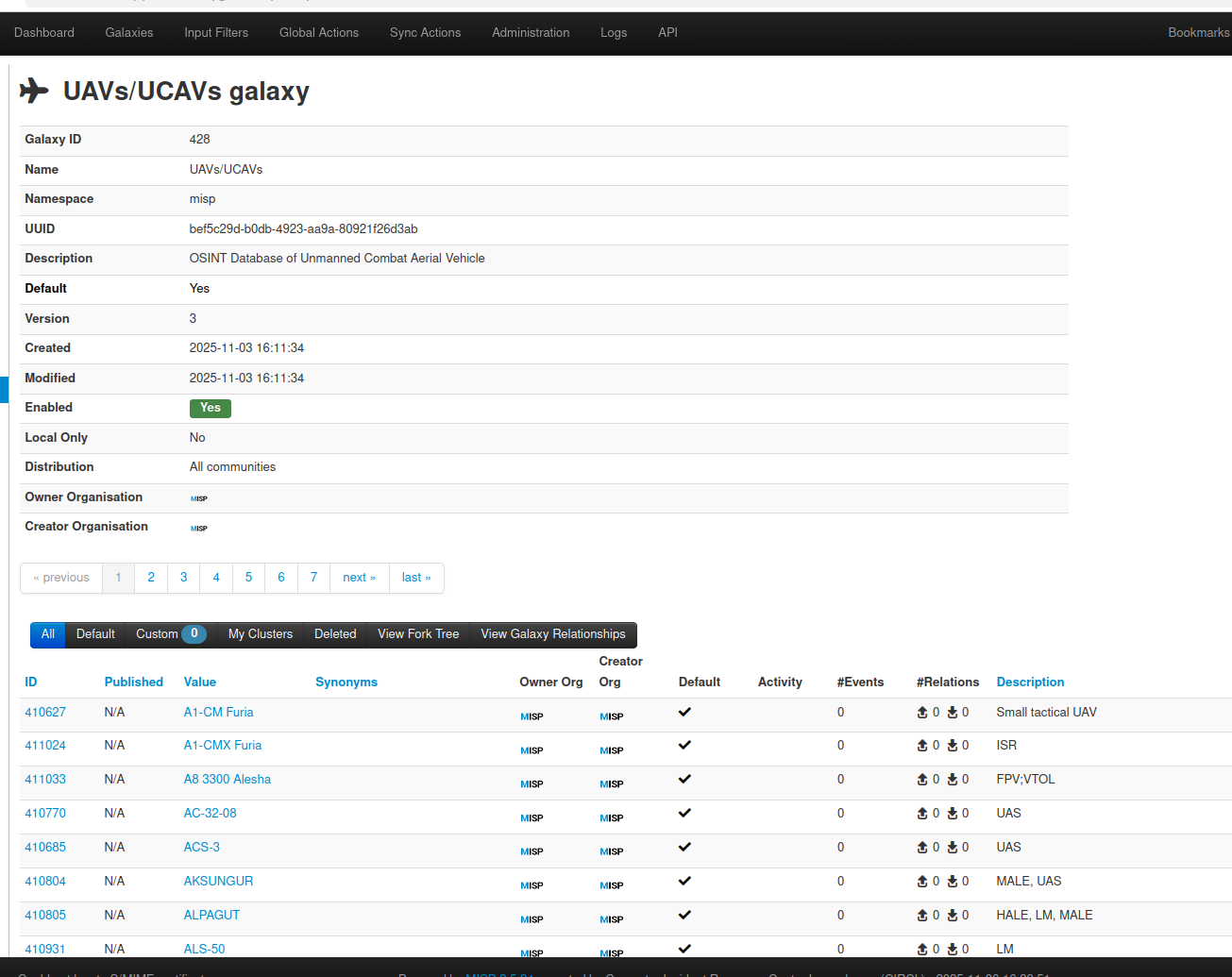Image resolution: width=1232 pixels, height=977 pixels.
Task: Expand the Global Actions dropdown
Action: coord(319,32)
